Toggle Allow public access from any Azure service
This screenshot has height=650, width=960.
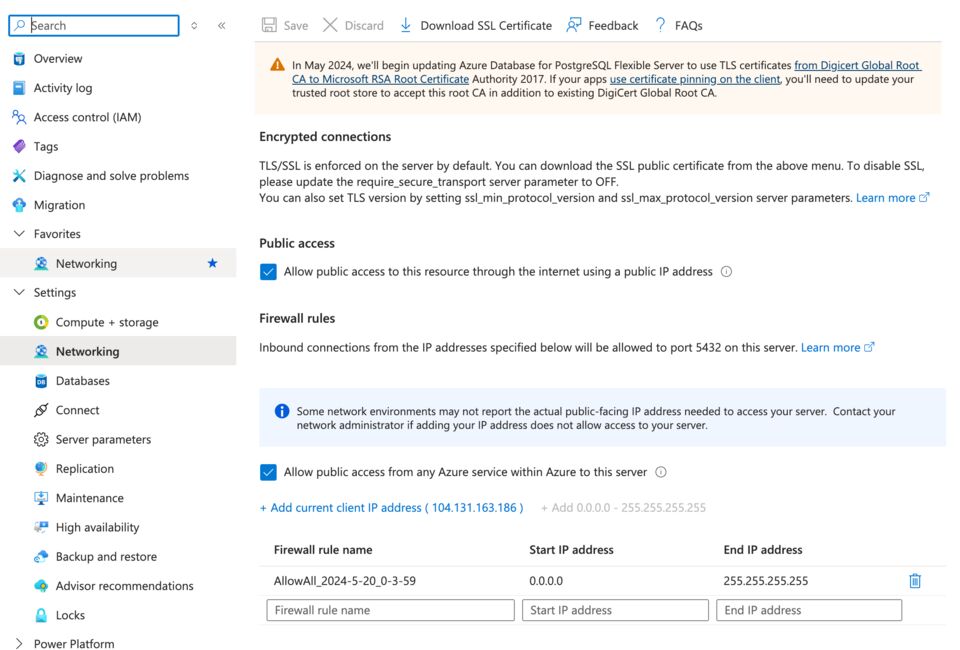268,472
